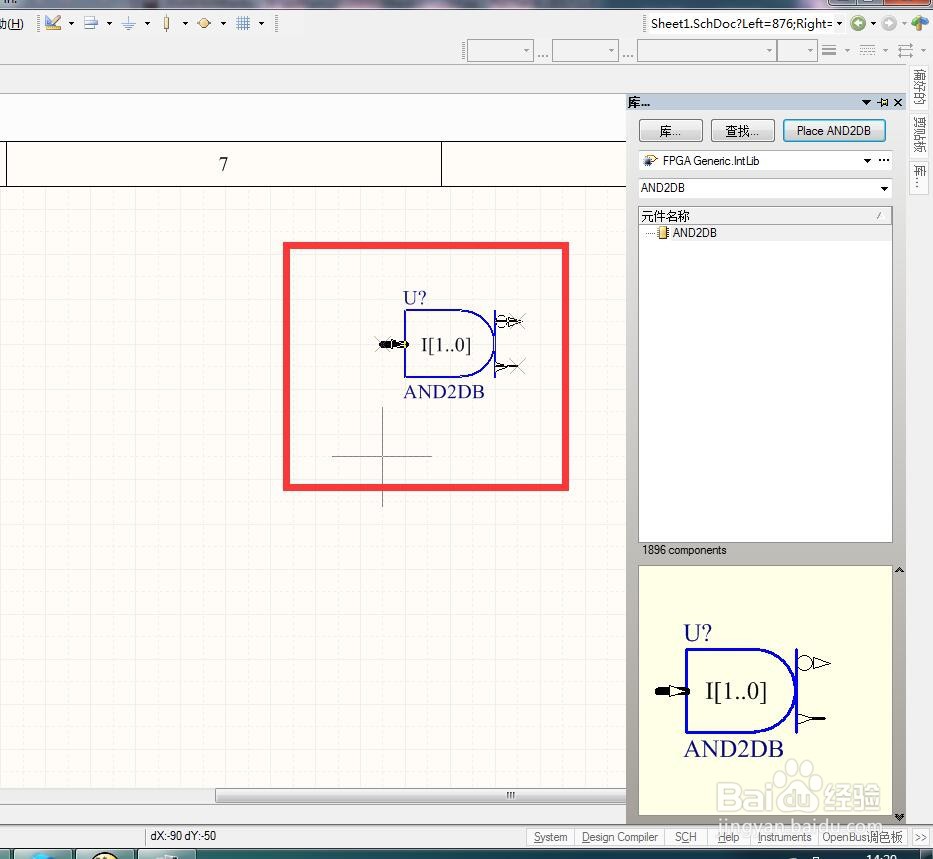Open the grid settings dropdown arrow
The width and height of the screenshot is (933, 859).
coord(261,24)
